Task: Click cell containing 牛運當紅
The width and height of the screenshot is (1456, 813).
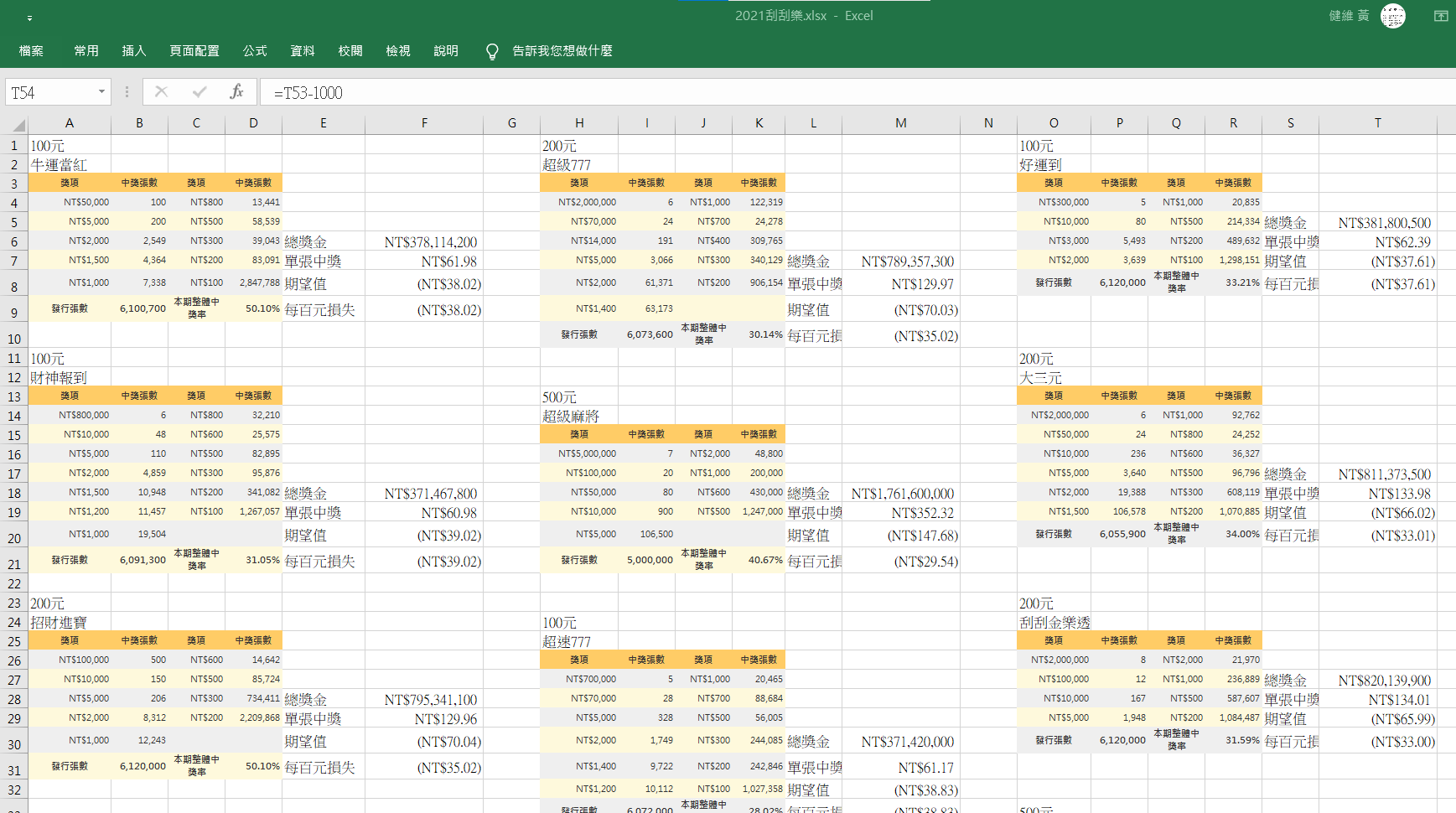Action: click(70, 164)
